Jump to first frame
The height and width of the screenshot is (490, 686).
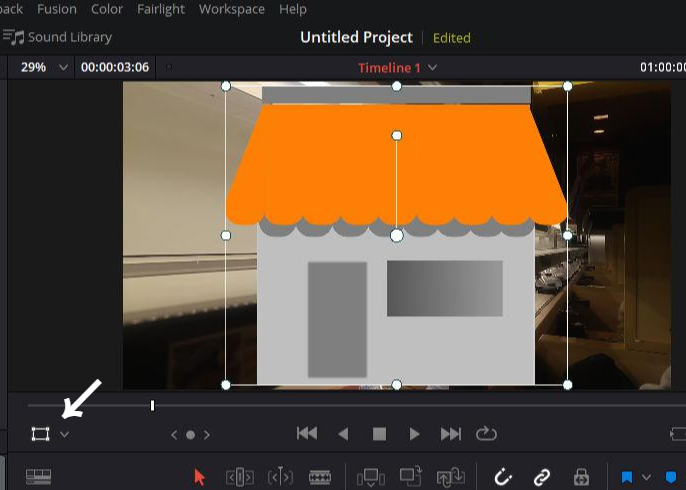307,434
